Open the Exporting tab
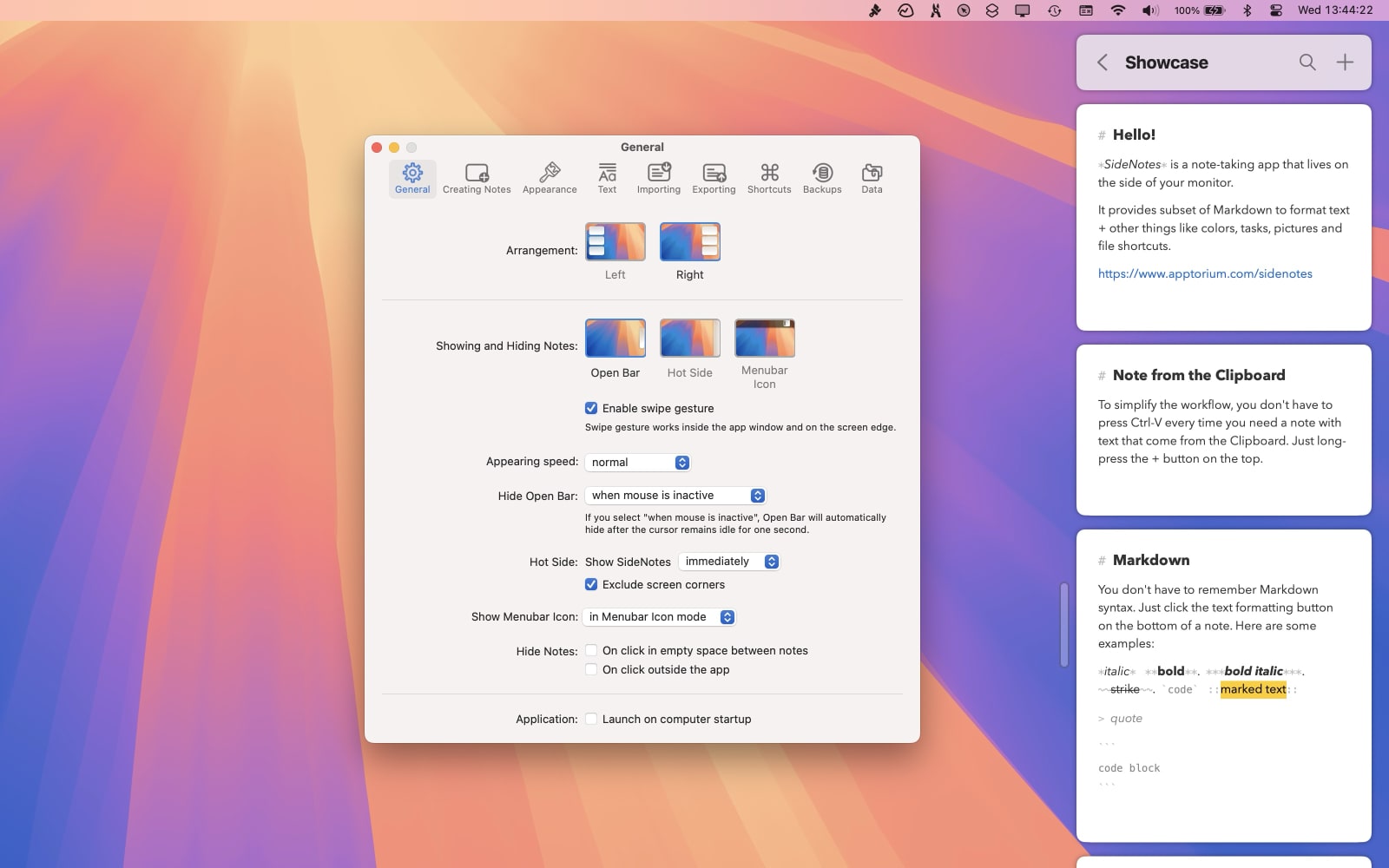The width and height of the screenshot is (1389, 868). point(714,178)
